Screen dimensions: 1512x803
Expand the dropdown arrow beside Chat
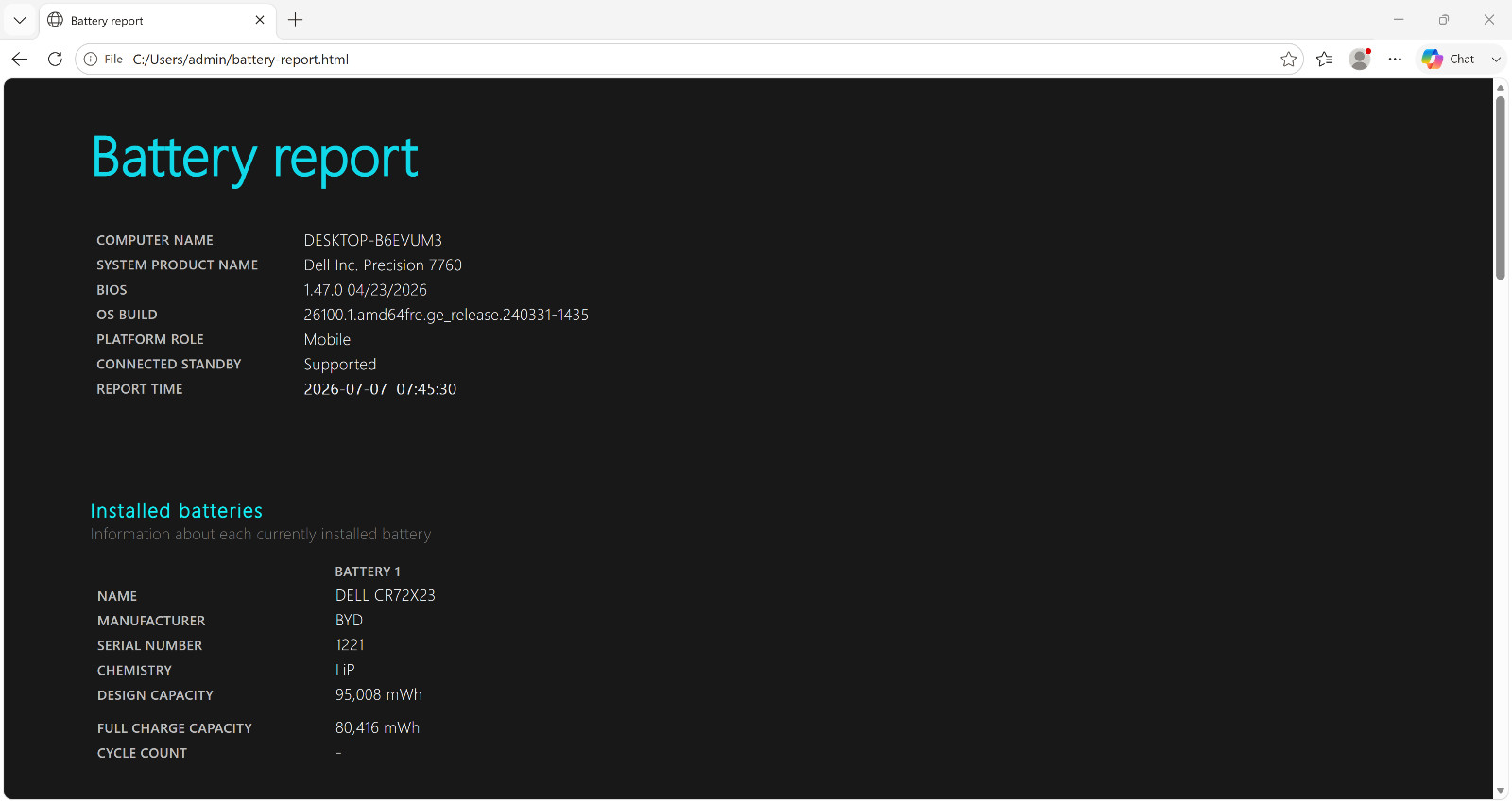(1496, 59)
